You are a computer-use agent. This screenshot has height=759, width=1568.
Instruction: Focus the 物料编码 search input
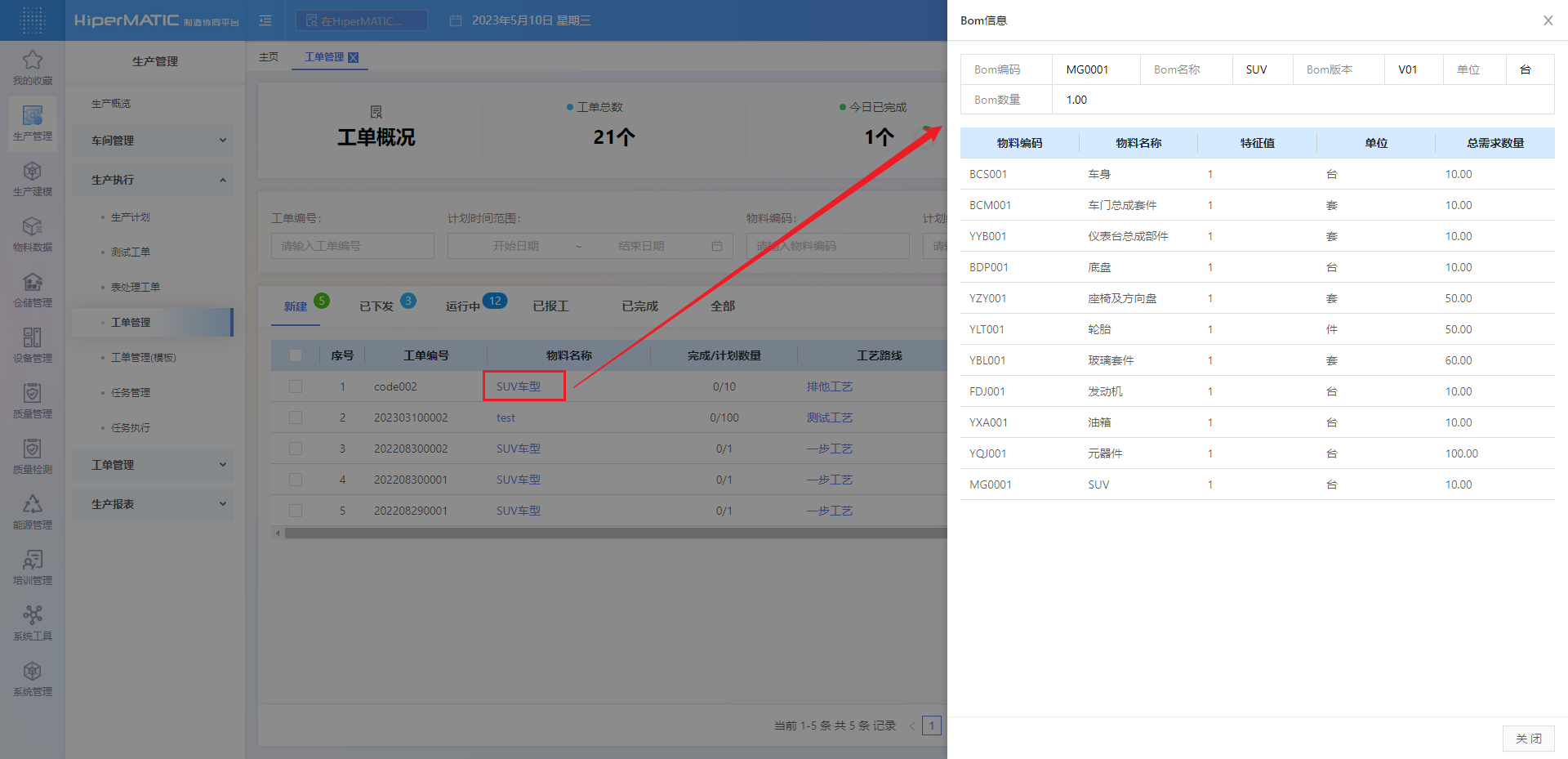[x=828, y=246]
